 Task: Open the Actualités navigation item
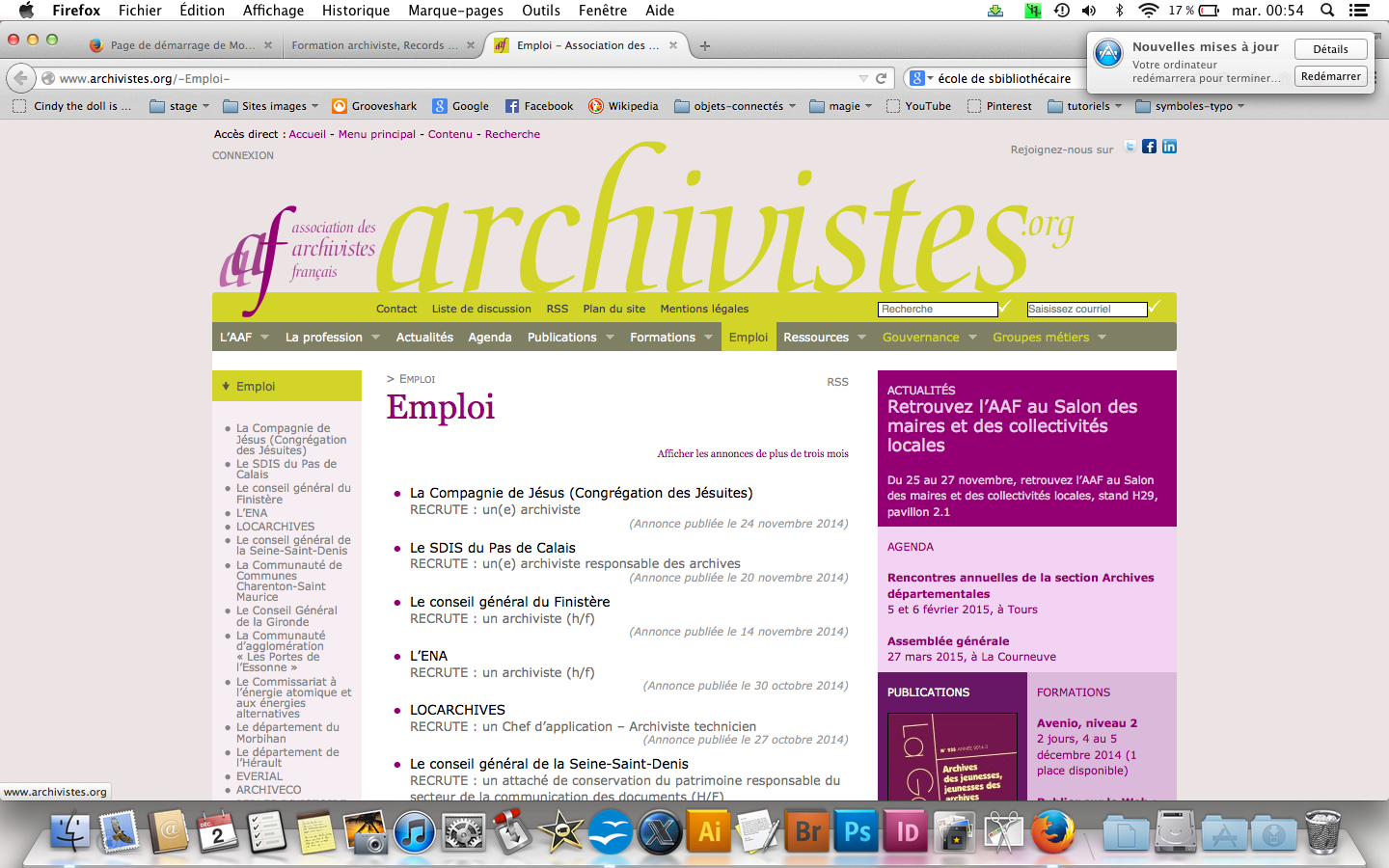[x=424, y=338]
